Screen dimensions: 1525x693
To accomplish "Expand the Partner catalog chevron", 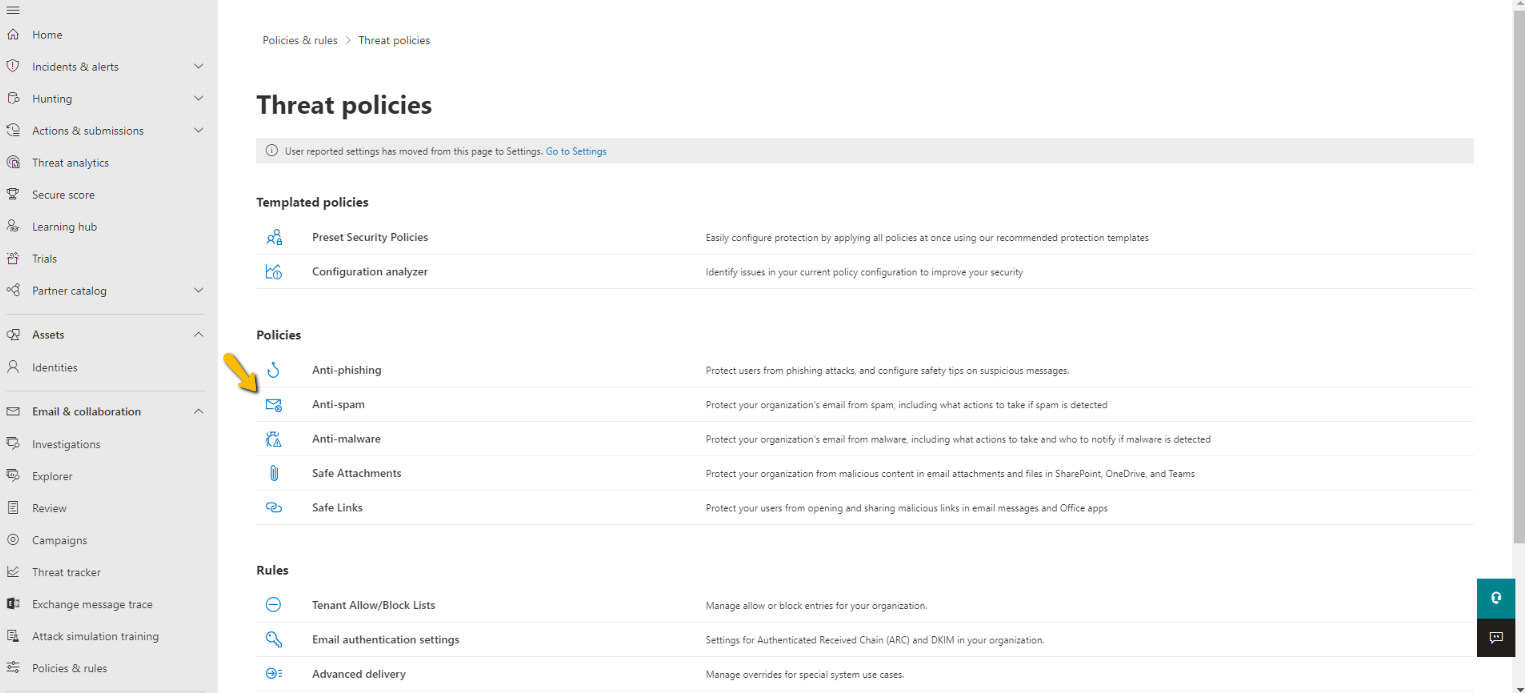I will point(198,290).
